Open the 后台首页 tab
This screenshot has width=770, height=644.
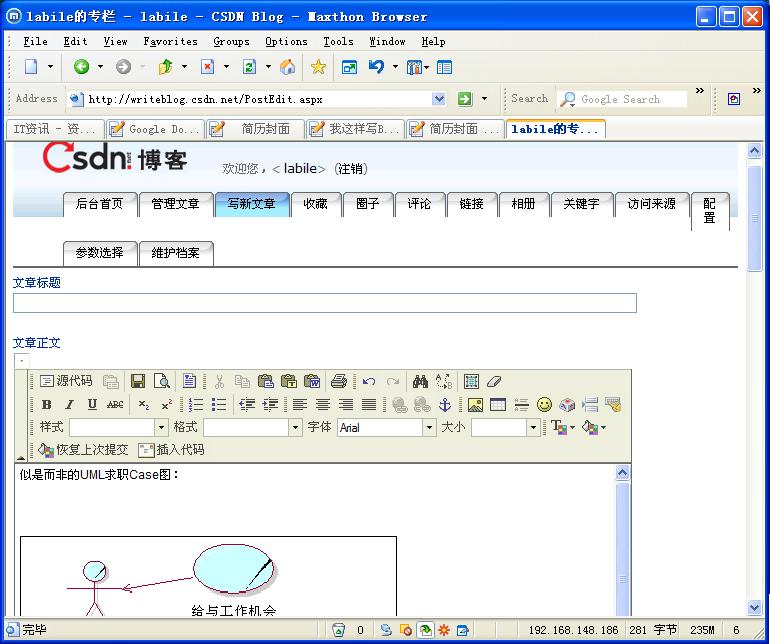coord(100,204)
